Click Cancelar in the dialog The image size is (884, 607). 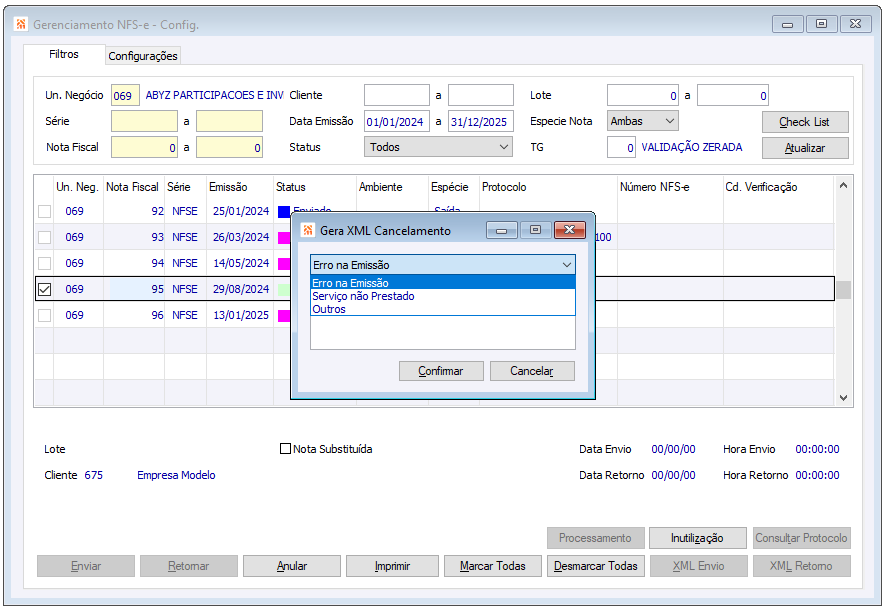click(532, 371)
